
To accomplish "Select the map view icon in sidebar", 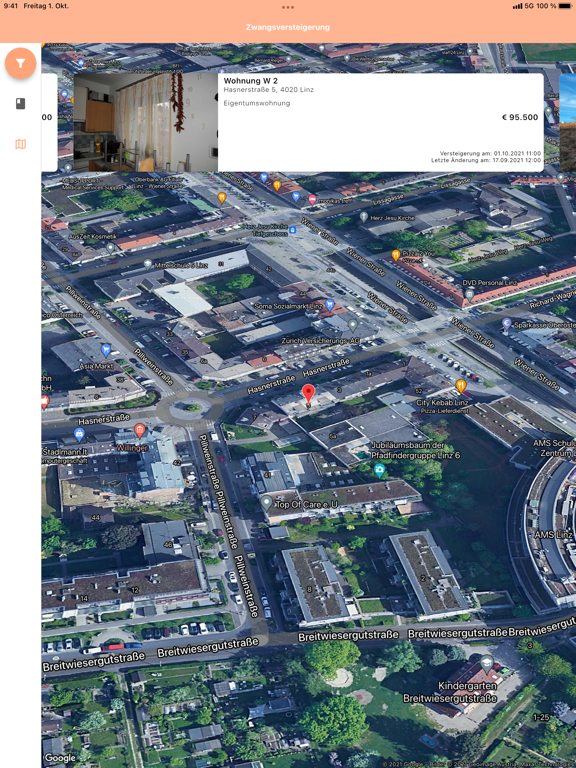I will click(21, 144).
